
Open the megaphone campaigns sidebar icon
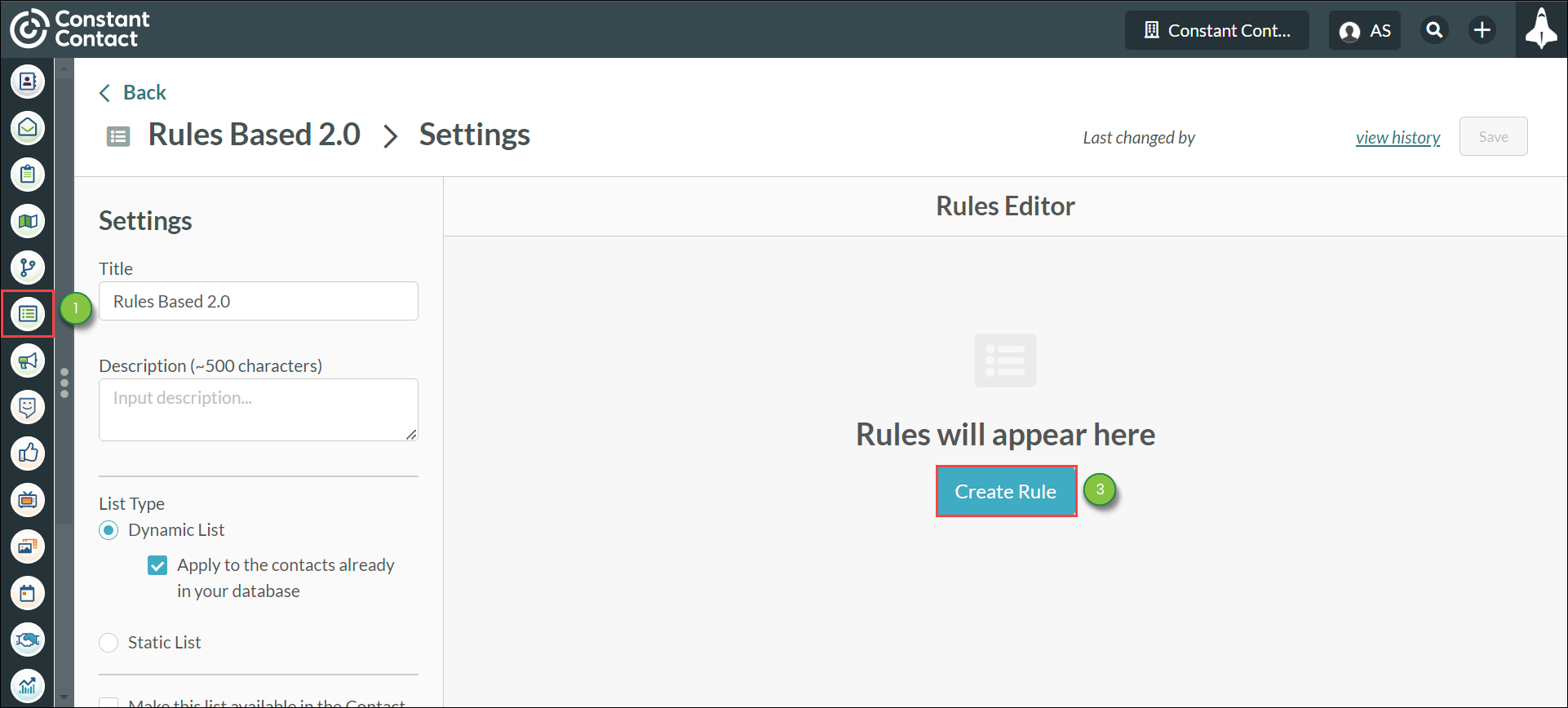[28, 361]
